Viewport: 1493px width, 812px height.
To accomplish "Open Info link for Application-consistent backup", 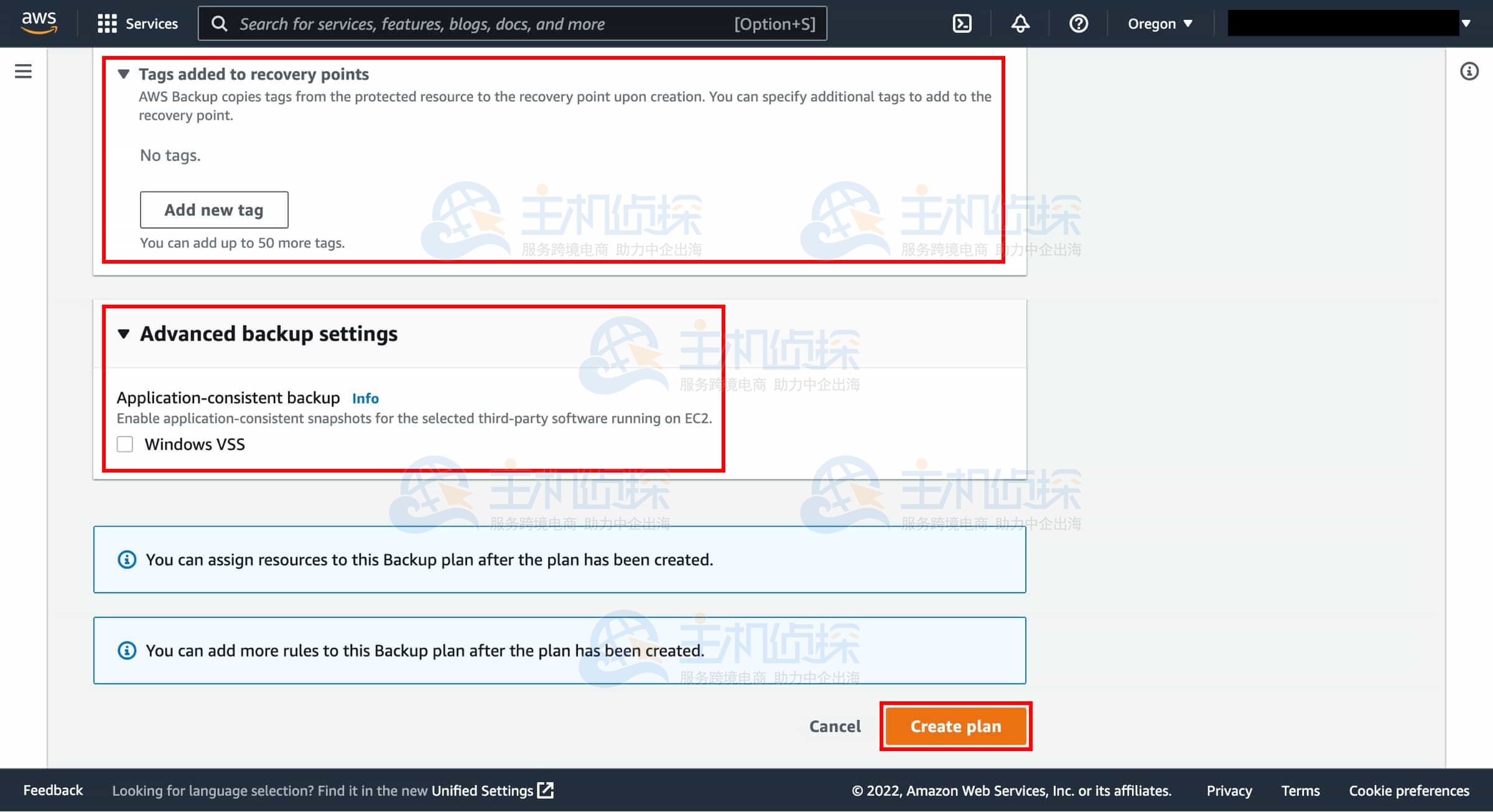I will pos(365,398).
